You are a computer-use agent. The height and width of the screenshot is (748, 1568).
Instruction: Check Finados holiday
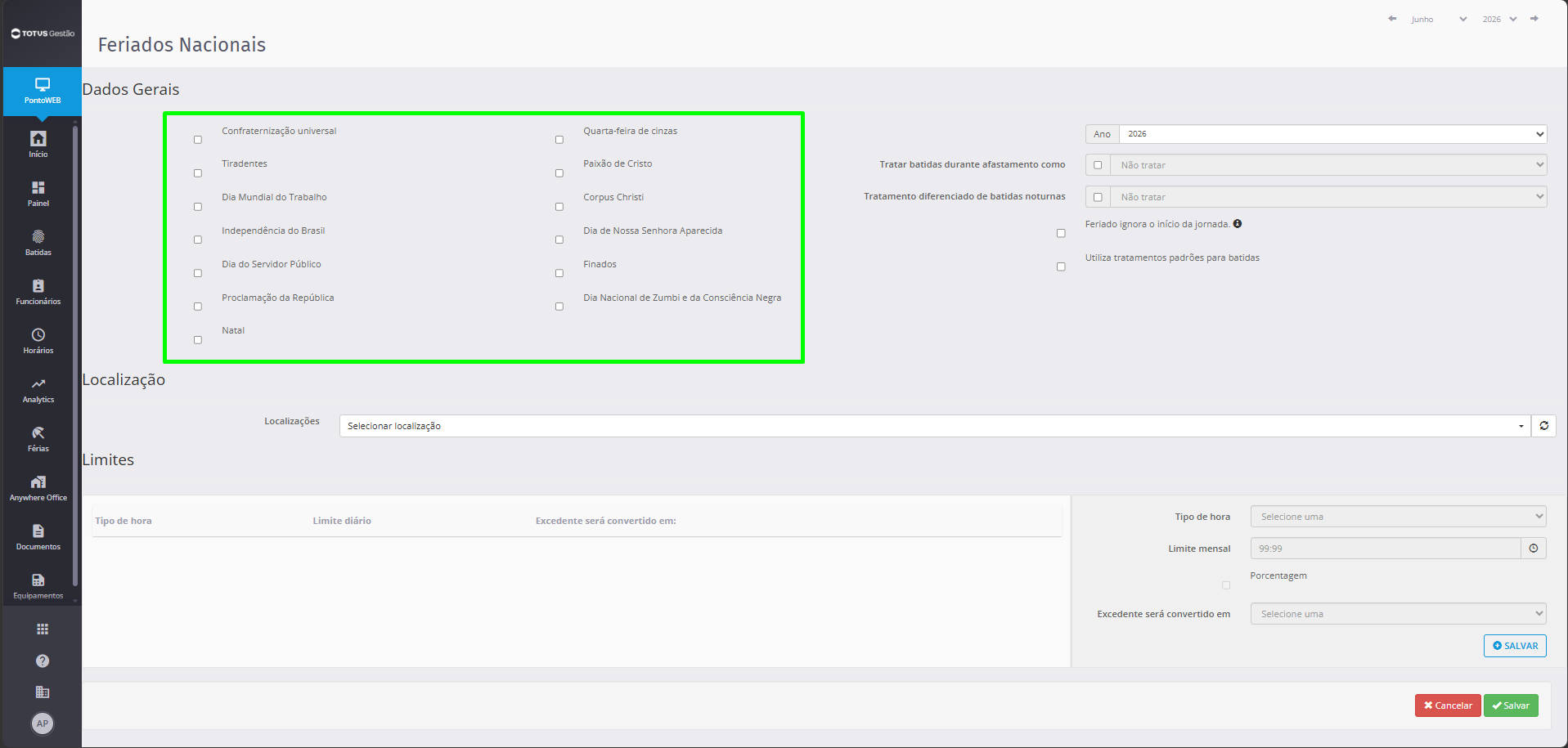click(x=559, y=273)
